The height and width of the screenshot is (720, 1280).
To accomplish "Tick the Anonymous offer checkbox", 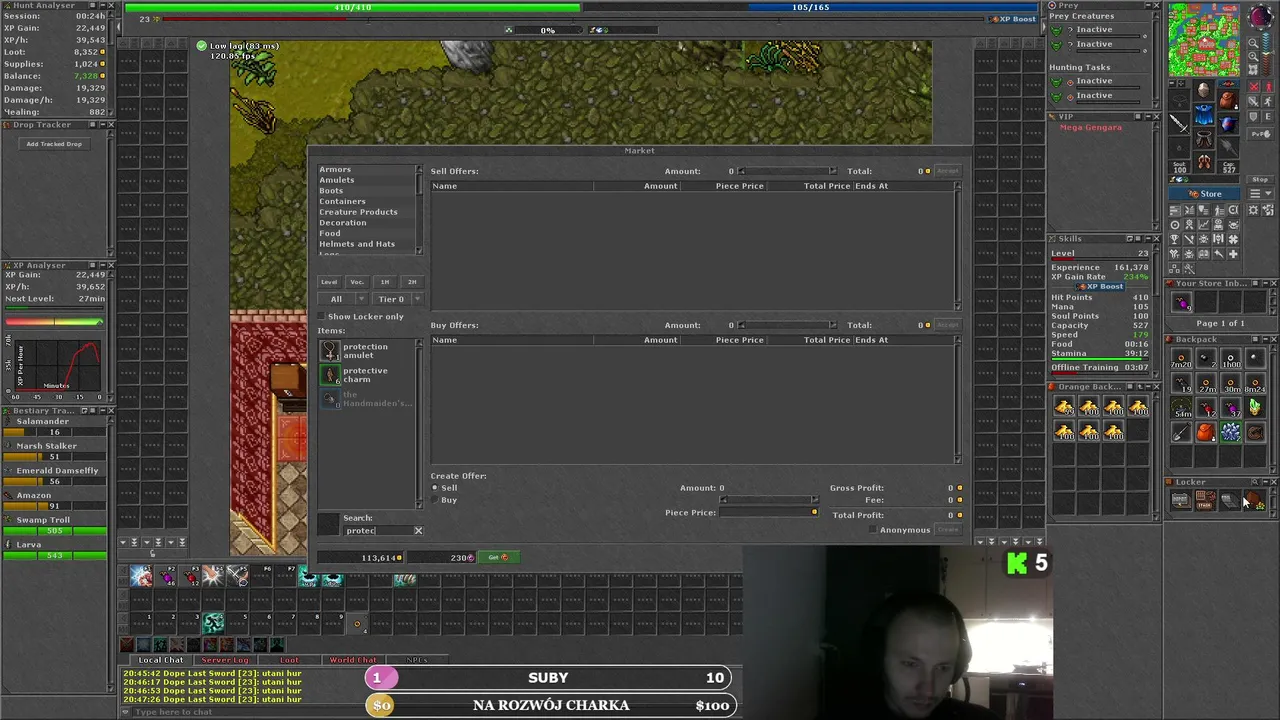I will (873, 530).
